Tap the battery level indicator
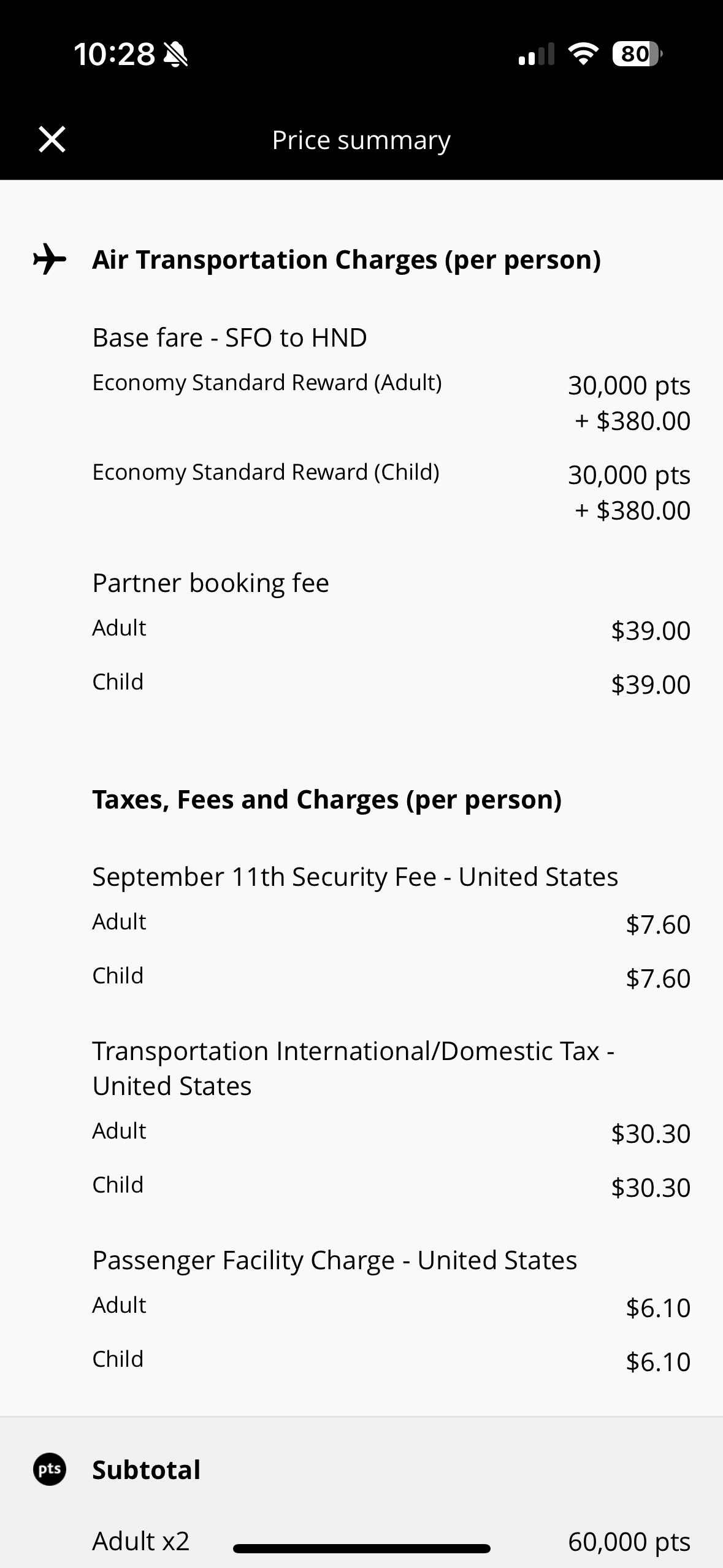The image size is (723, 1568). tap(637, 54)
